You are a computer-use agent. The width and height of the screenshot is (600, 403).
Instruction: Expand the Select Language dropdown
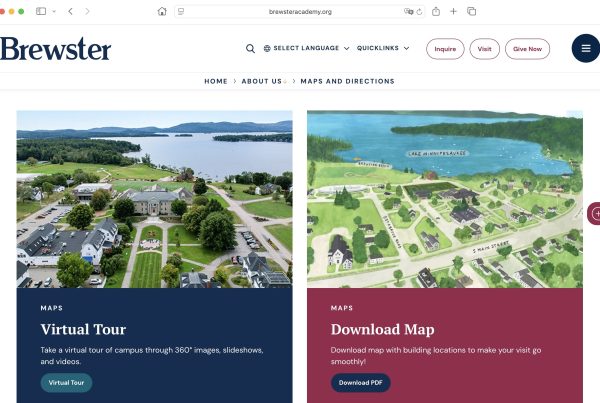(x=306, y=48)
